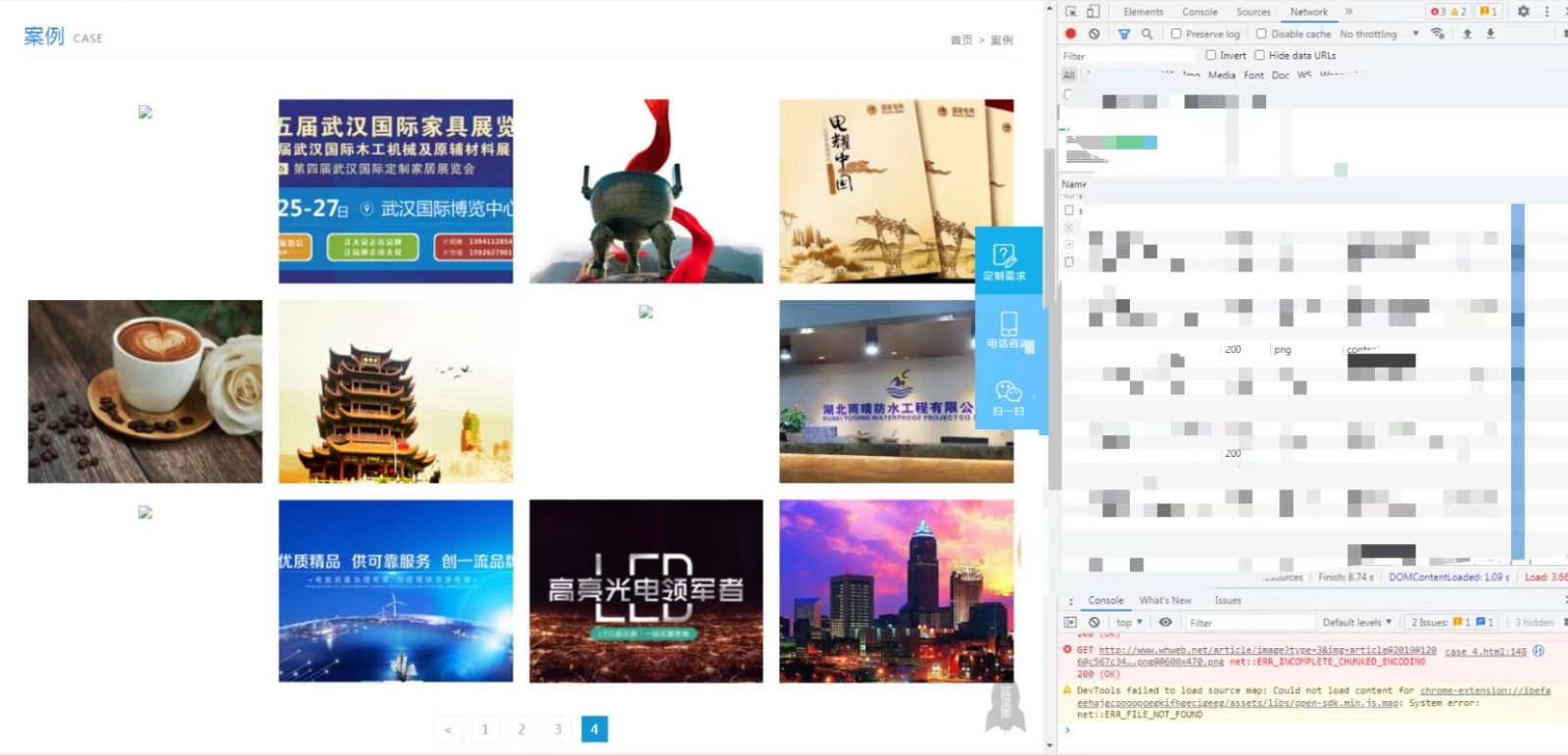1568x755 pixels.
Task: Click the red record network log button
Action: (1070, 33)
